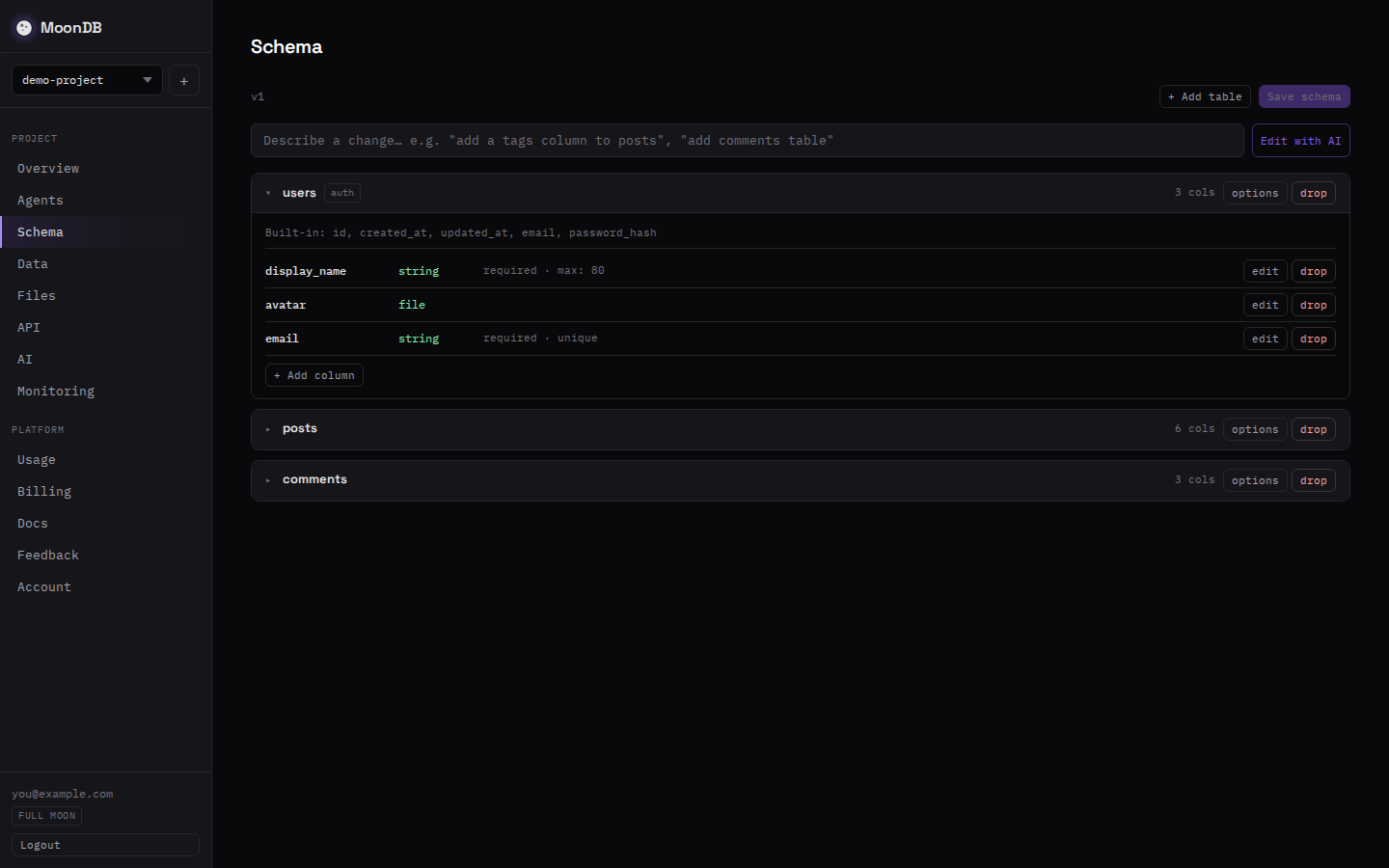Open the Docs link
Screen dimensions: 1389x868
click(x=106, y=524)
